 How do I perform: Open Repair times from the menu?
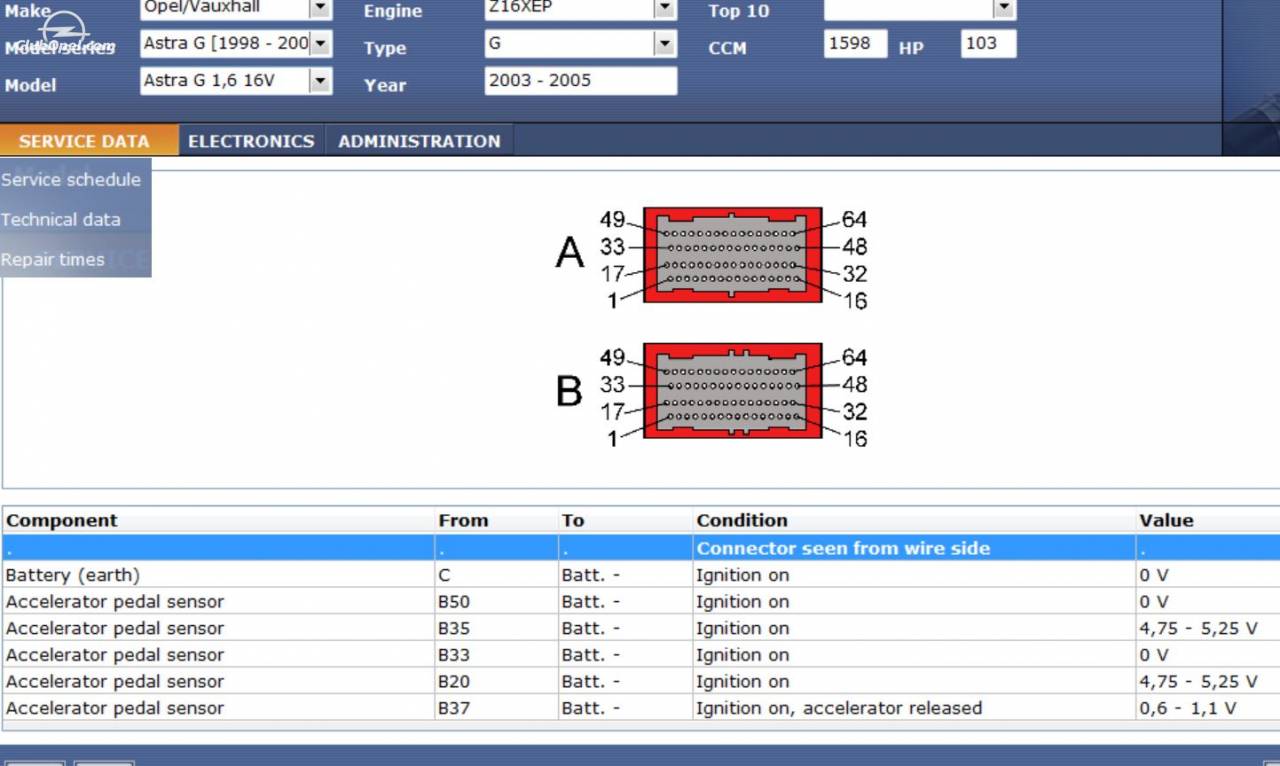[x=53, y=260]
